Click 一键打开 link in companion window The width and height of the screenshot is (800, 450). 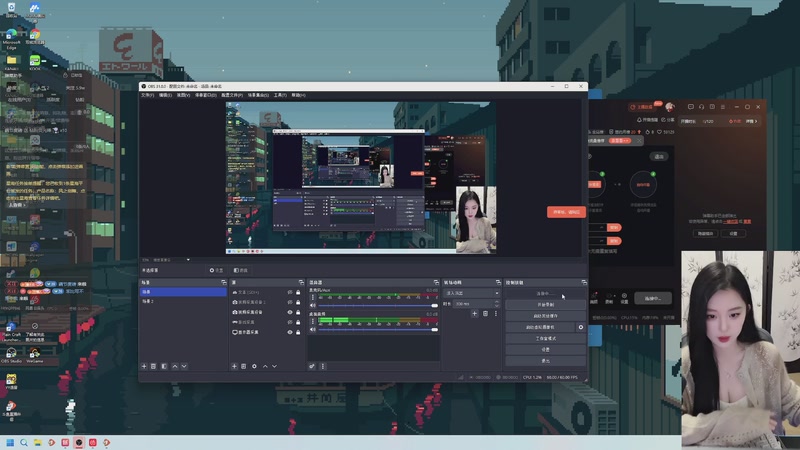coord(731,221)
